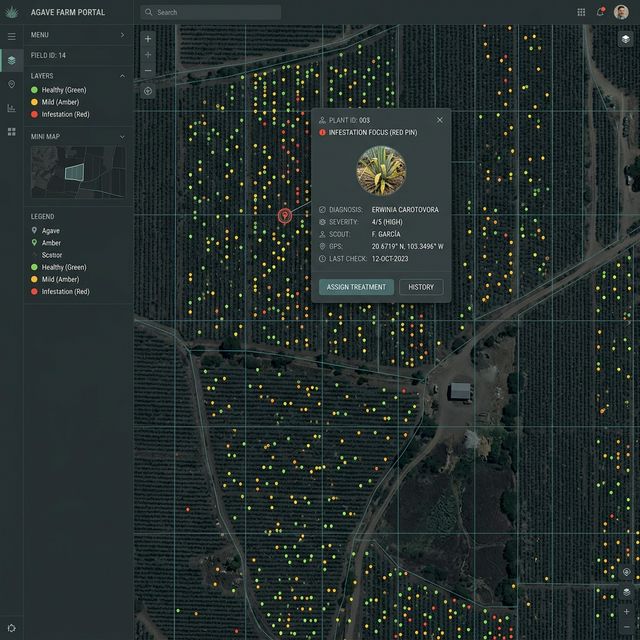Click the compass recenter button on map

(148, 91)
